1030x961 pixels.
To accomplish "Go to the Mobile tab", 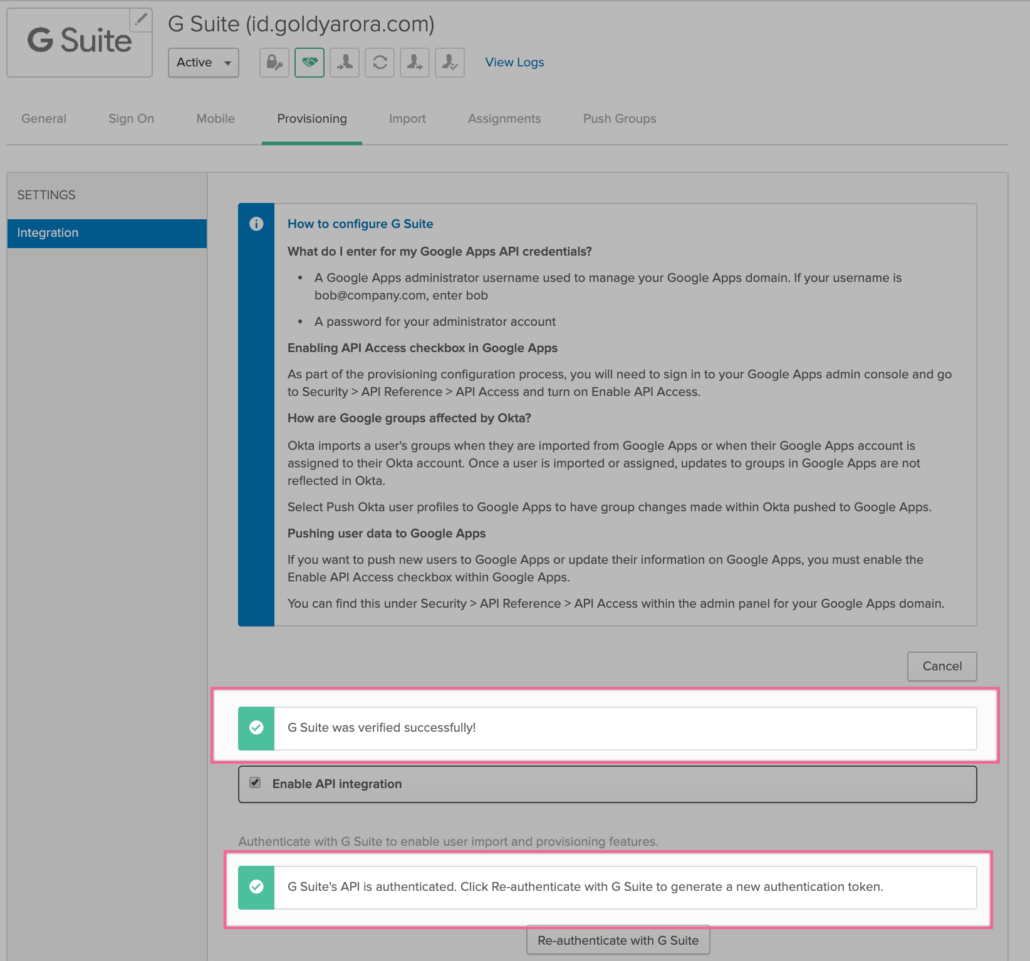I will [215, 119].
